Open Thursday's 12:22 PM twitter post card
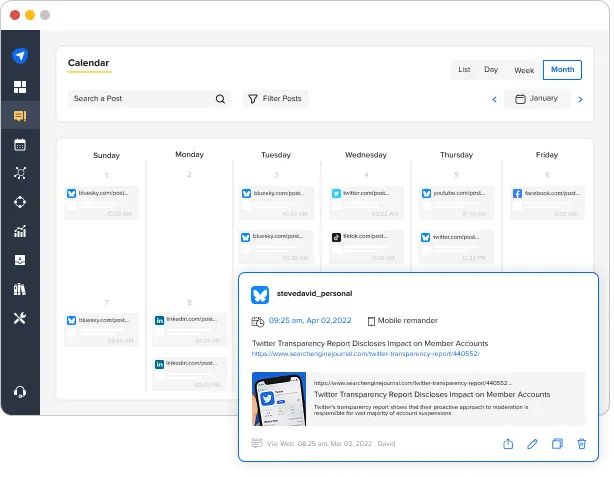The height and width of the screenshot is (477, 614). tap(456, 247)
